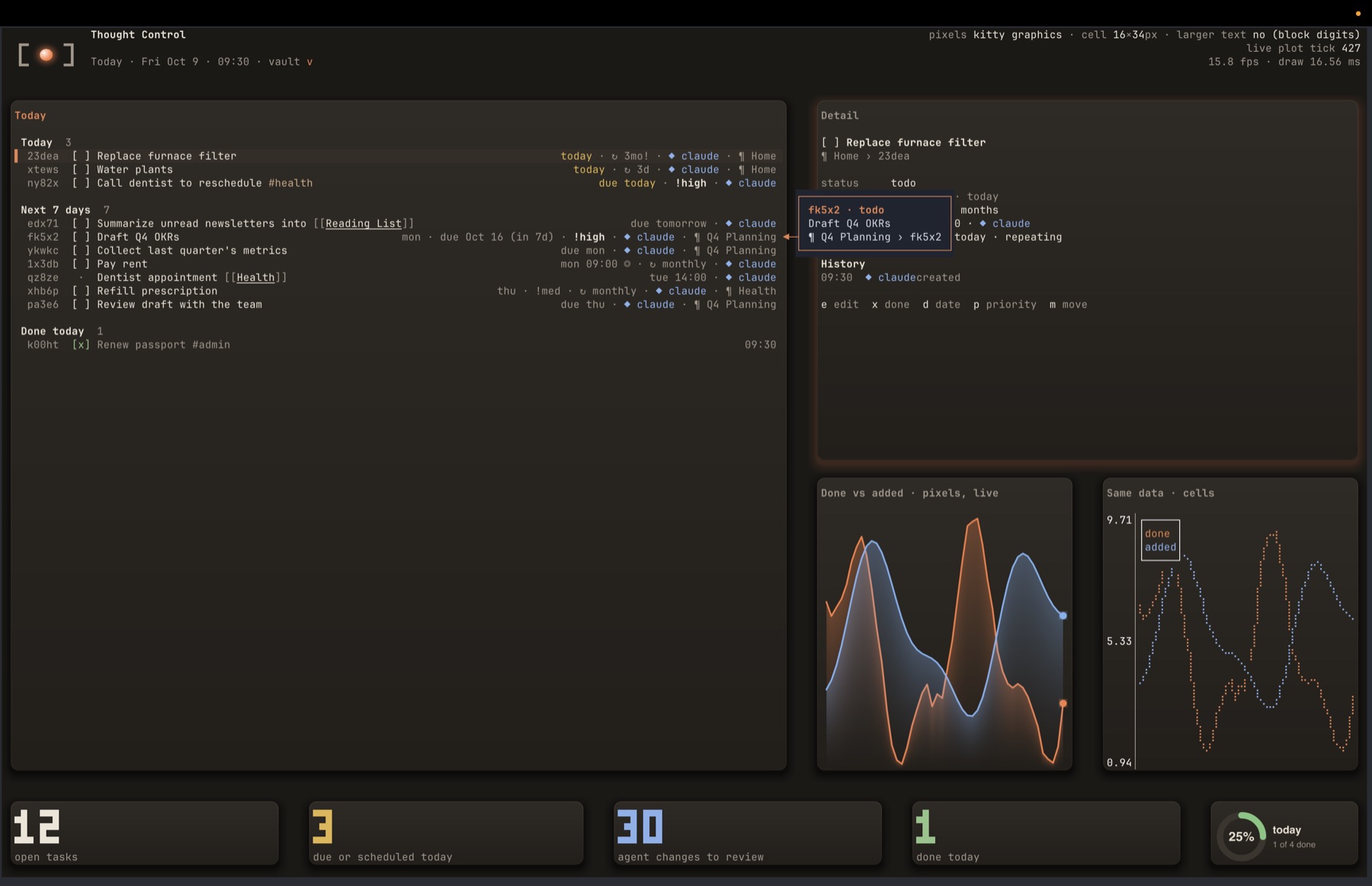Click the Today panel title
The width and height of the screenshot is (1372, 886).
click(30, 116)
